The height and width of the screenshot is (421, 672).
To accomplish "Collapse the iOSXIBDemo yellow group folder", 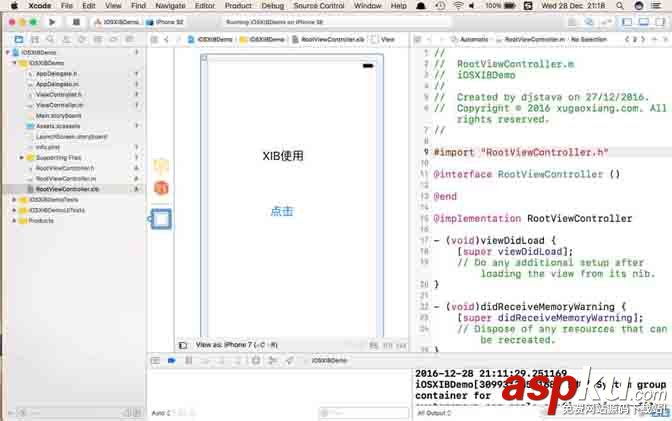I will coord(14,63).
